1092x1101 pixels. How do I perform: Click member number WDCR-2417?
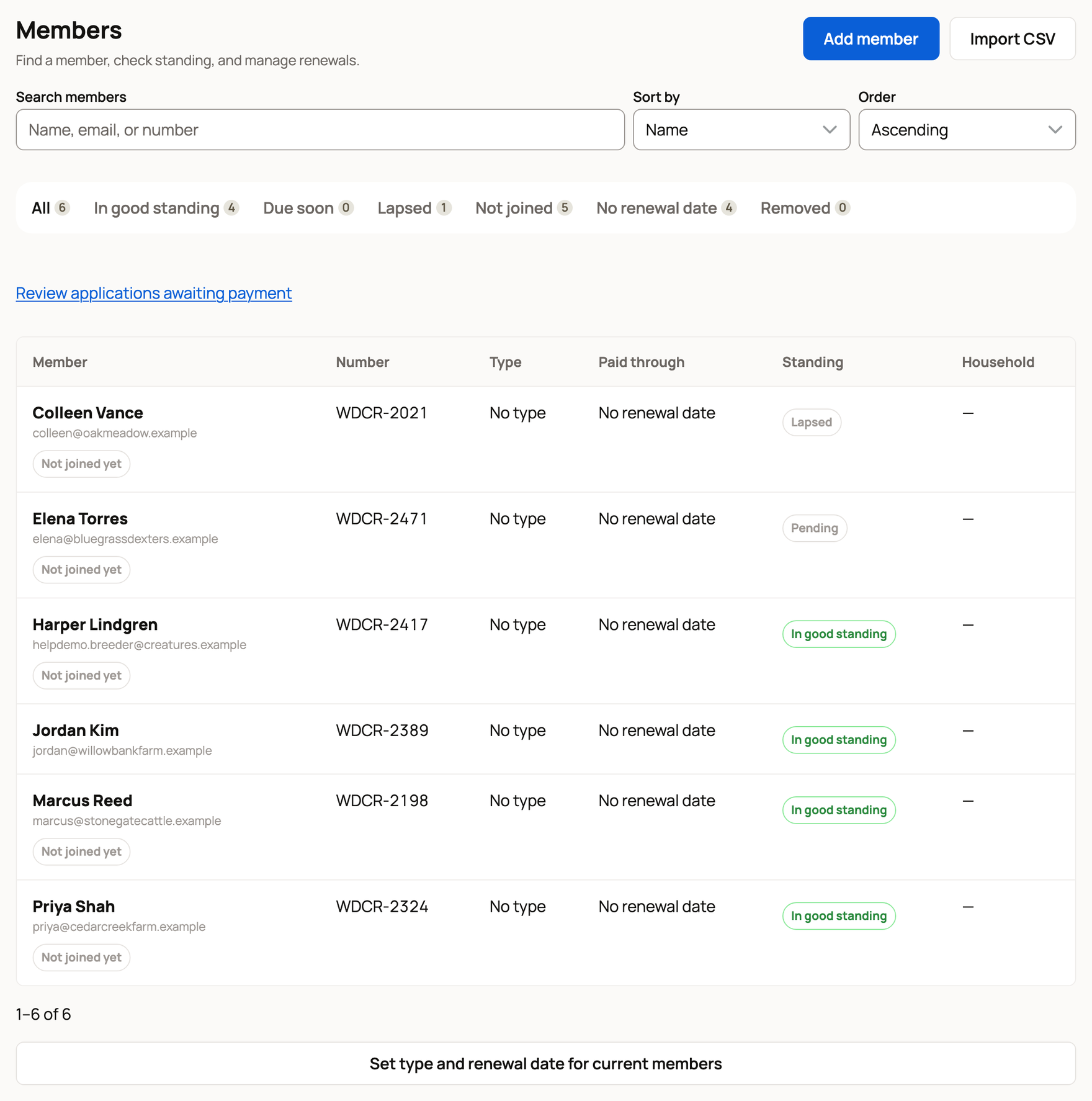[382, 624]
